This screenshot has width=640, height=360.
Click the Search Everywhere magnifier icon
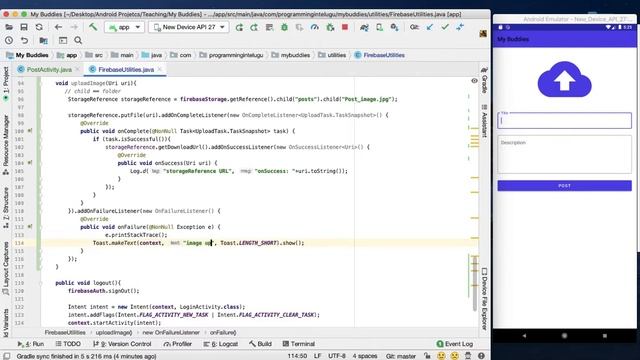78,40
